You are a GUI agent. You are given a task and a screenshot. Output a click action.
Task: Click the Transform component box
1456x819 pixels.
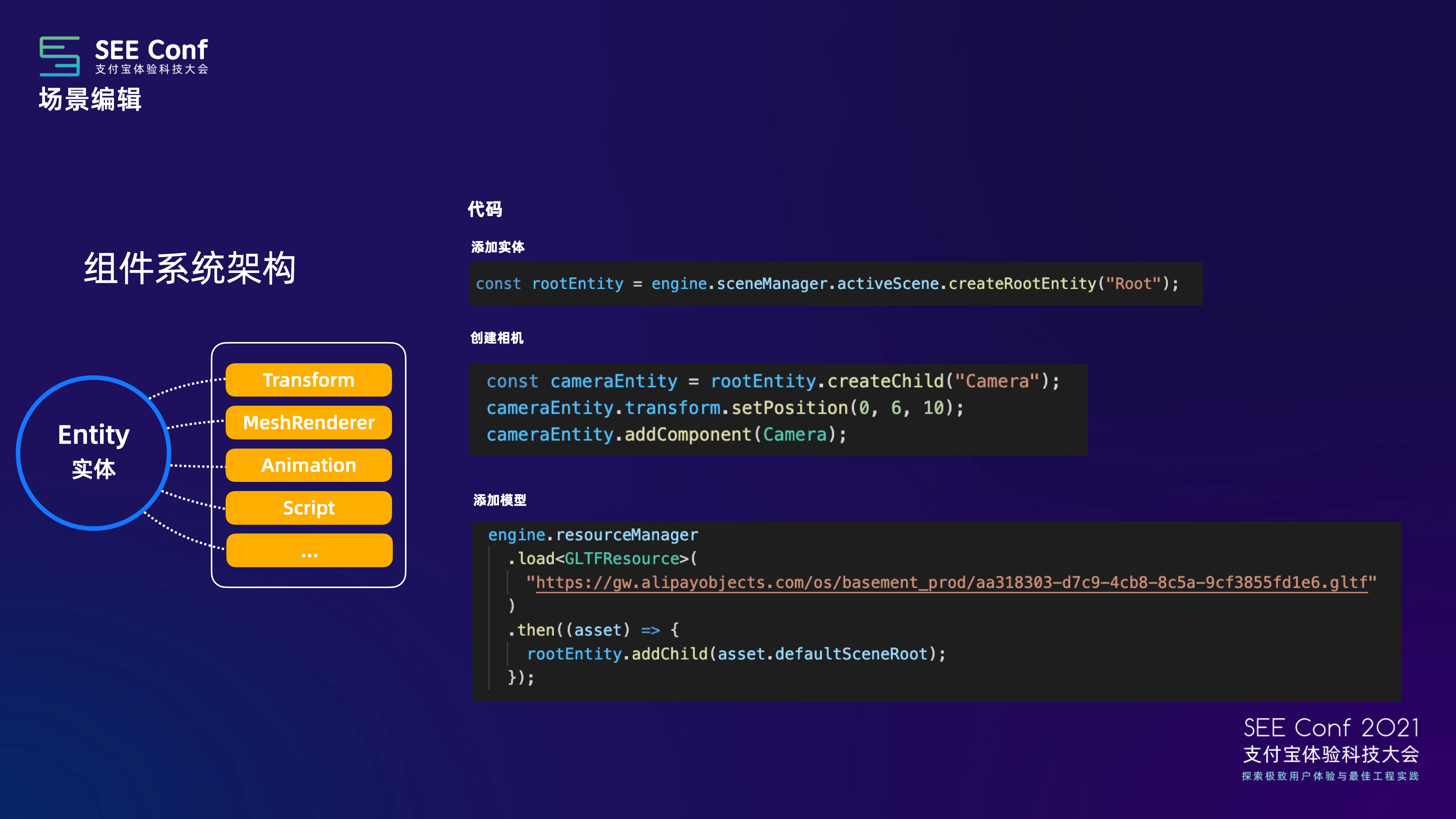click(x=309, y=380)
